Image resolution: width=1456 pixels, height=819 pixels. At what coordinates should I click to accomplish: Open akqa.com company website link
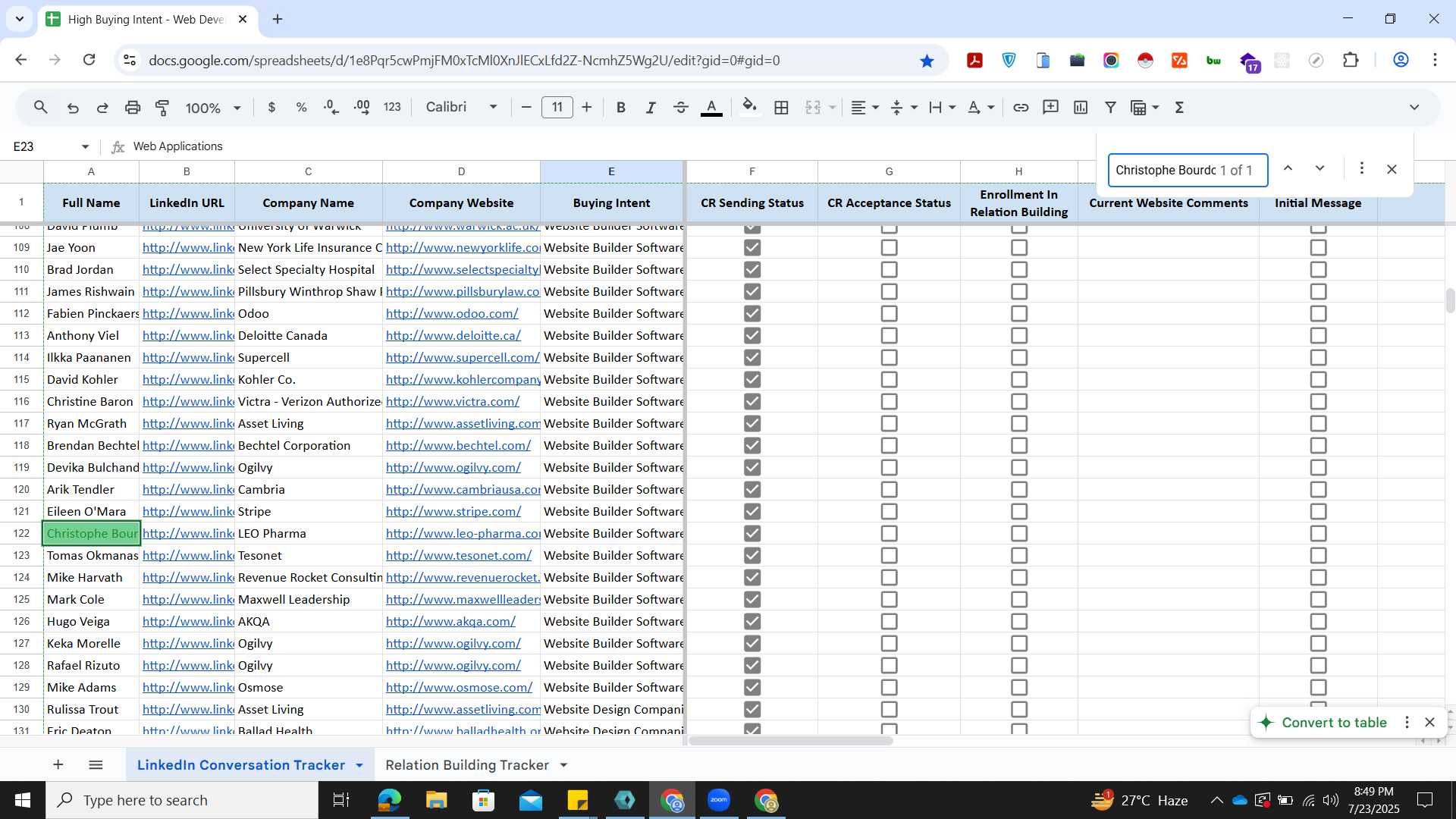450,621
